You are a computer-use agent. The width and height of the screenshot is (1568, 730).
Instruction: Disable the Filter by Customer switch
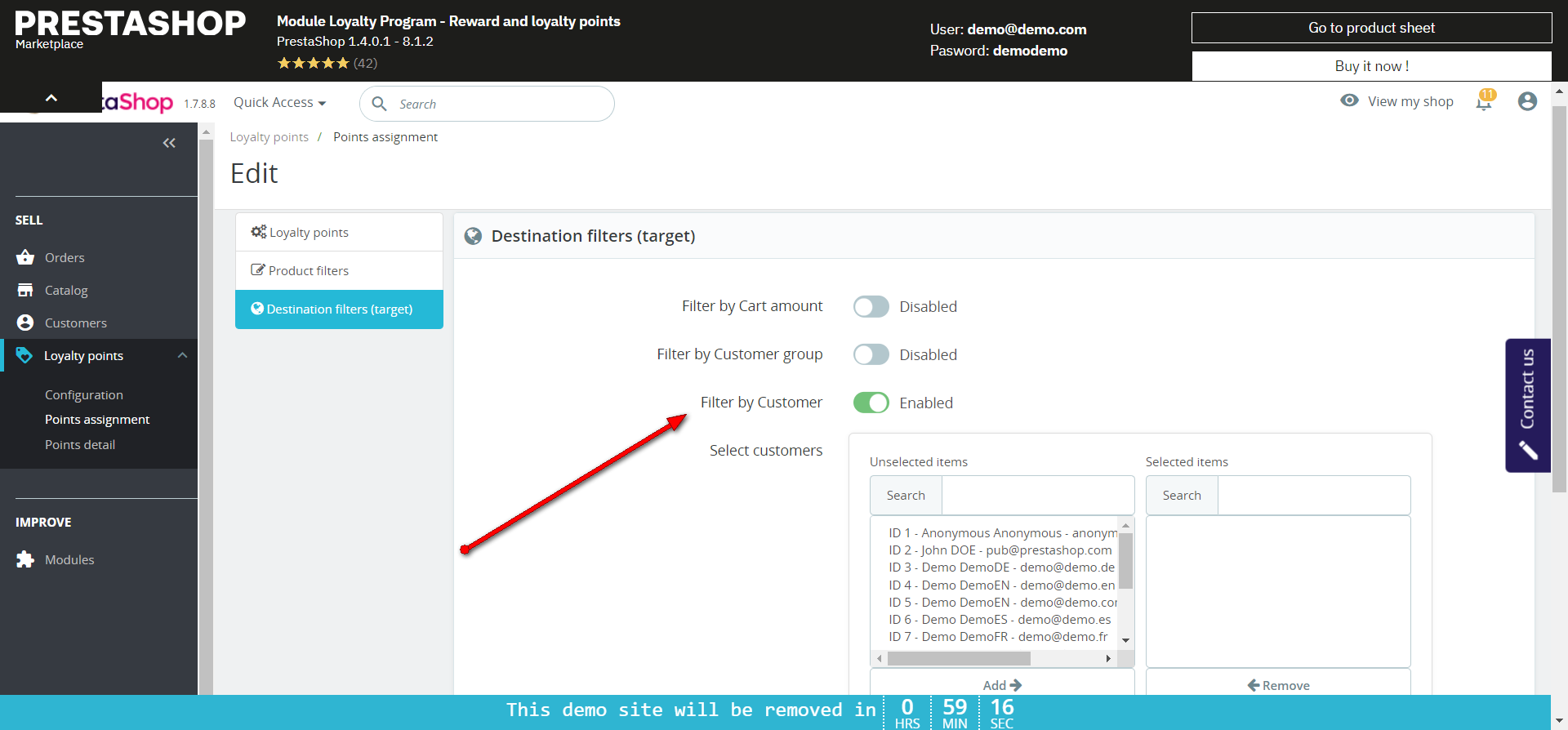click(871, 403)
